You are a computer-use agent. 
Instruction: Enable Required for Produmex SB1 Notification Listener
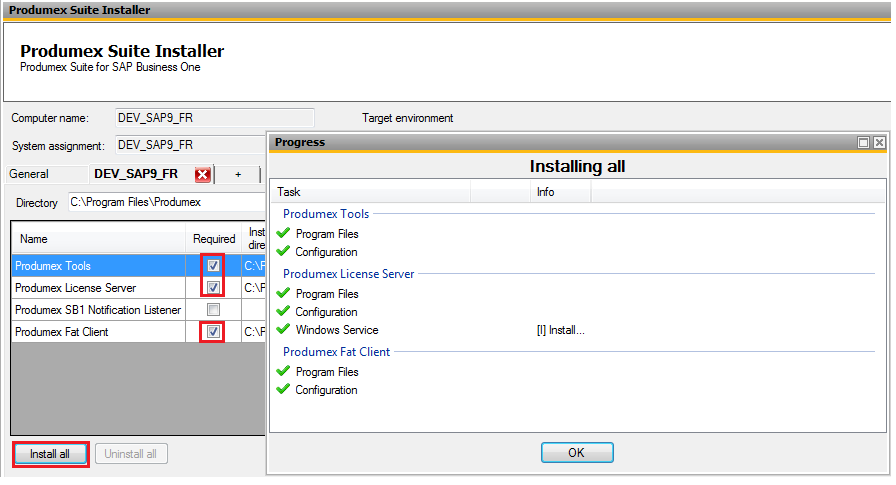pos(213,310)
